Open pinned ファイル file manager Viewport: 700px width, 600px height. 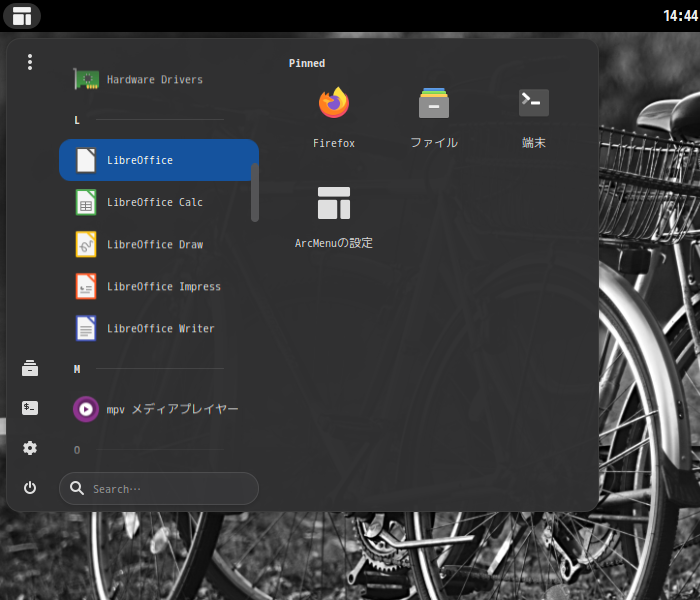(x=434, y=118)
